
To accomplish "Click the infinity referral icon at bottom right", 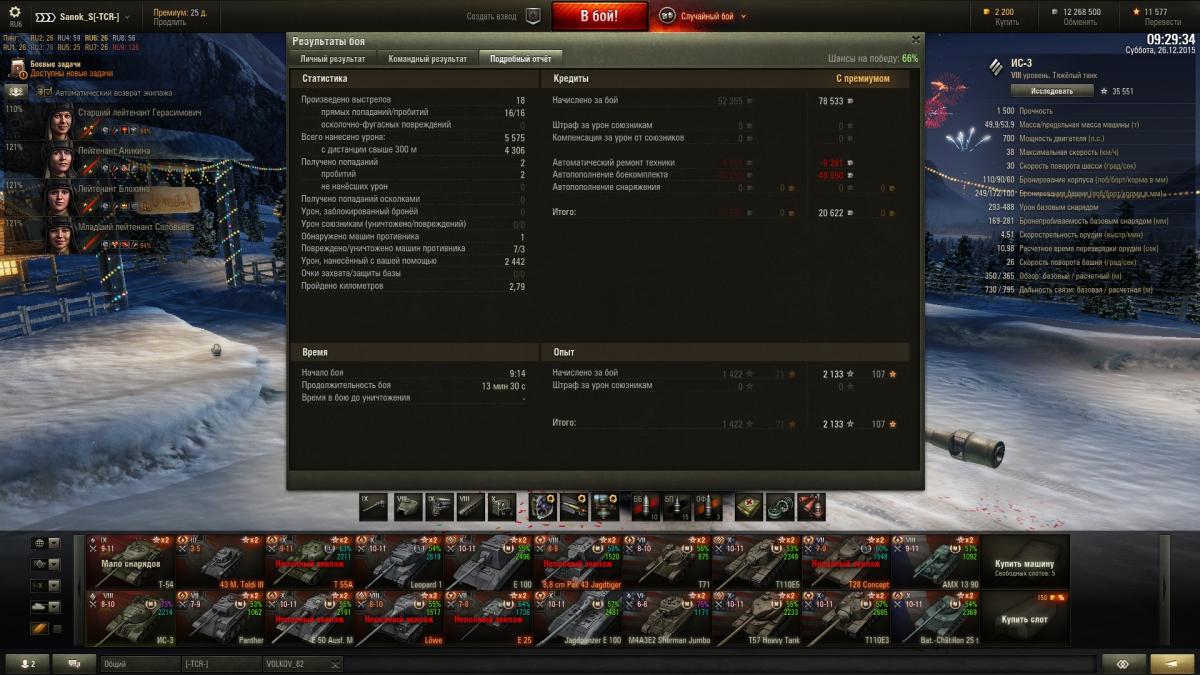I will coord(1124,664).
